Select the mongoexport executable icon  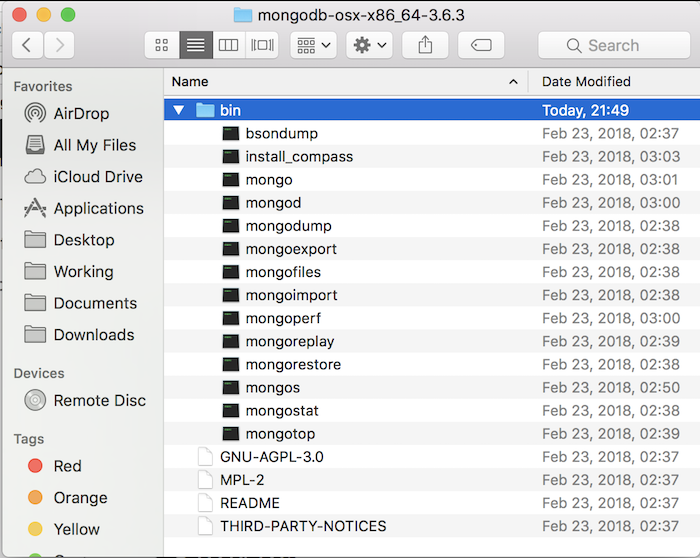231,249
